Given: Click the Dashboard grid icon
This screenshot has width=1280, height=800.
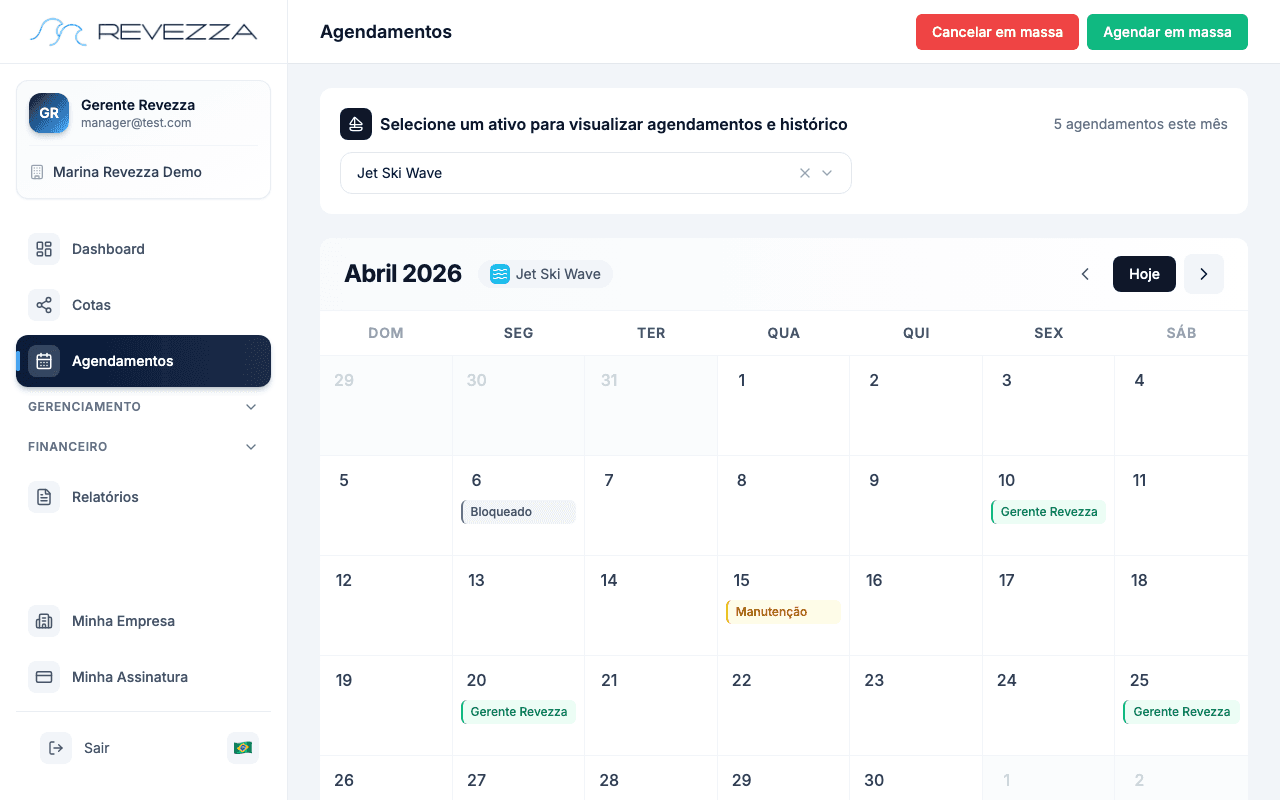Looking at the screenshot, I should [x=44, y=249].
